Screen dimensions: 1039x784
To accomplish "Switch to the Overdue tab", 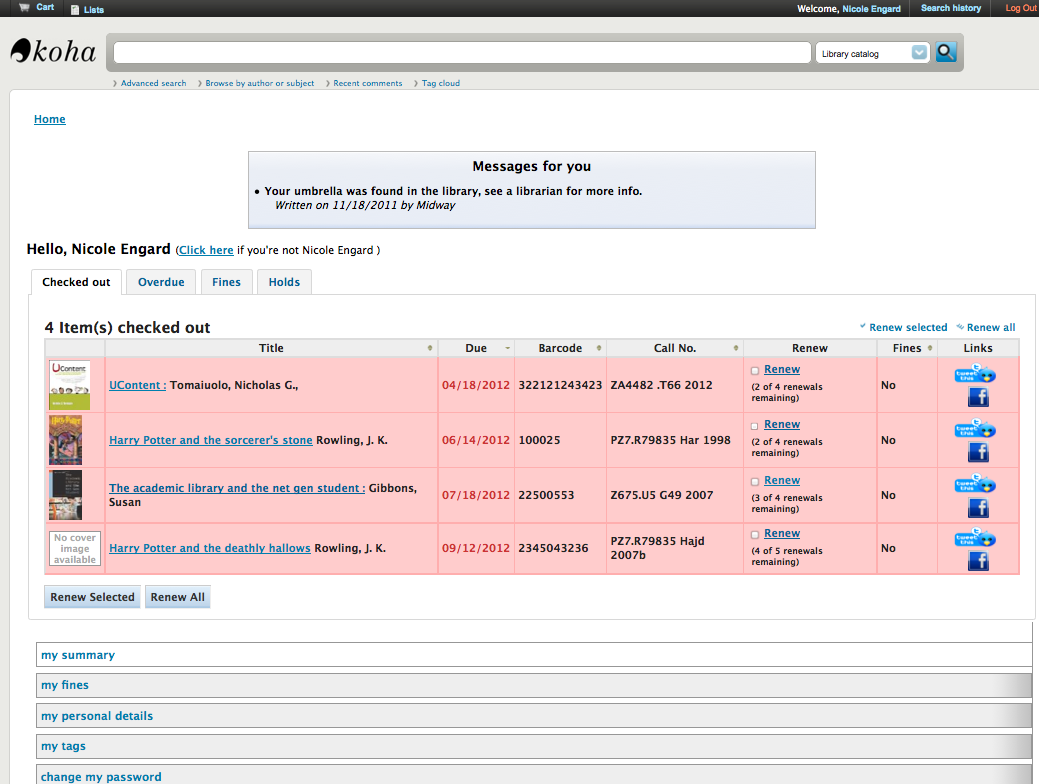I will [x=161, y=282].
